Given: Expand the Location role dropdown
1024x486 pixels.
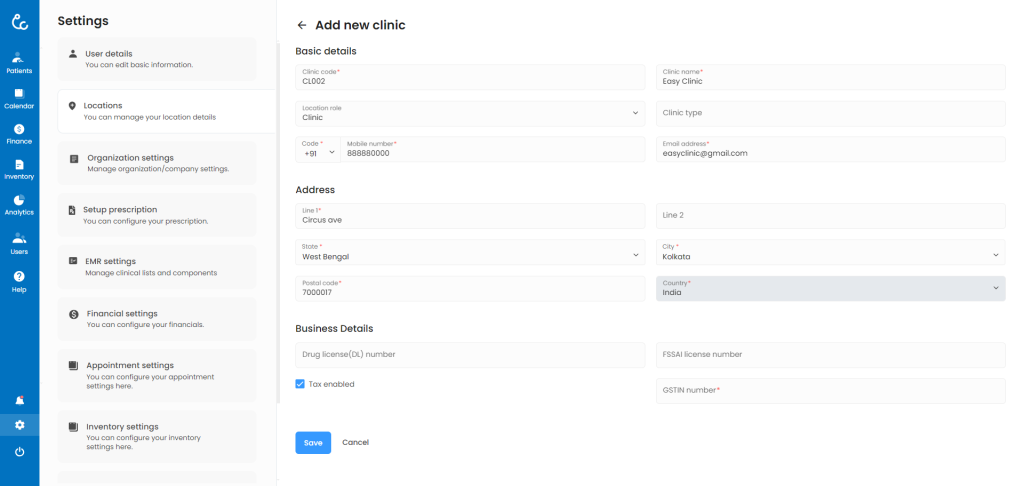Looking at the screenshot, I should pos(470,113).
